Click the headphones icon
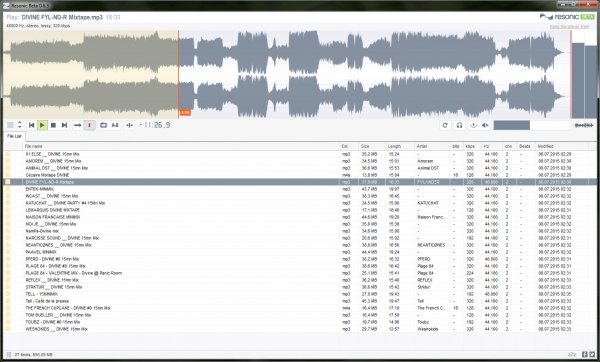Image resolution: width=600 pixels, height=362 pixels. coord(459,125)
